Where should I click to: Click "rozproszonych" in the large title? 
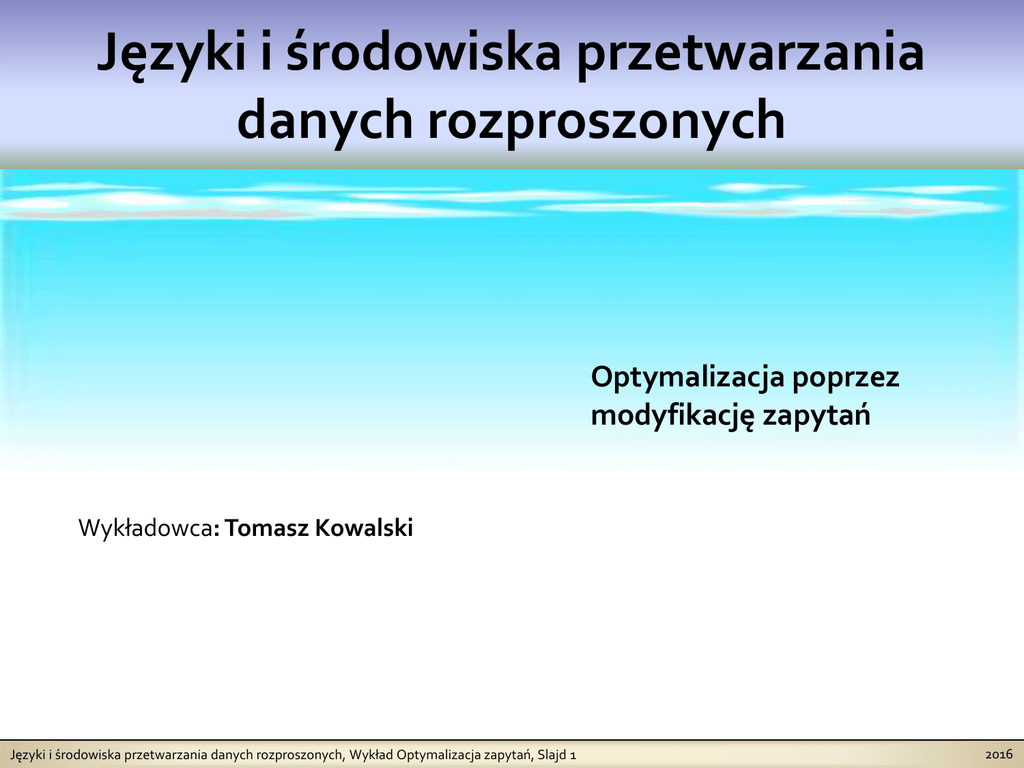coord(606,120)
